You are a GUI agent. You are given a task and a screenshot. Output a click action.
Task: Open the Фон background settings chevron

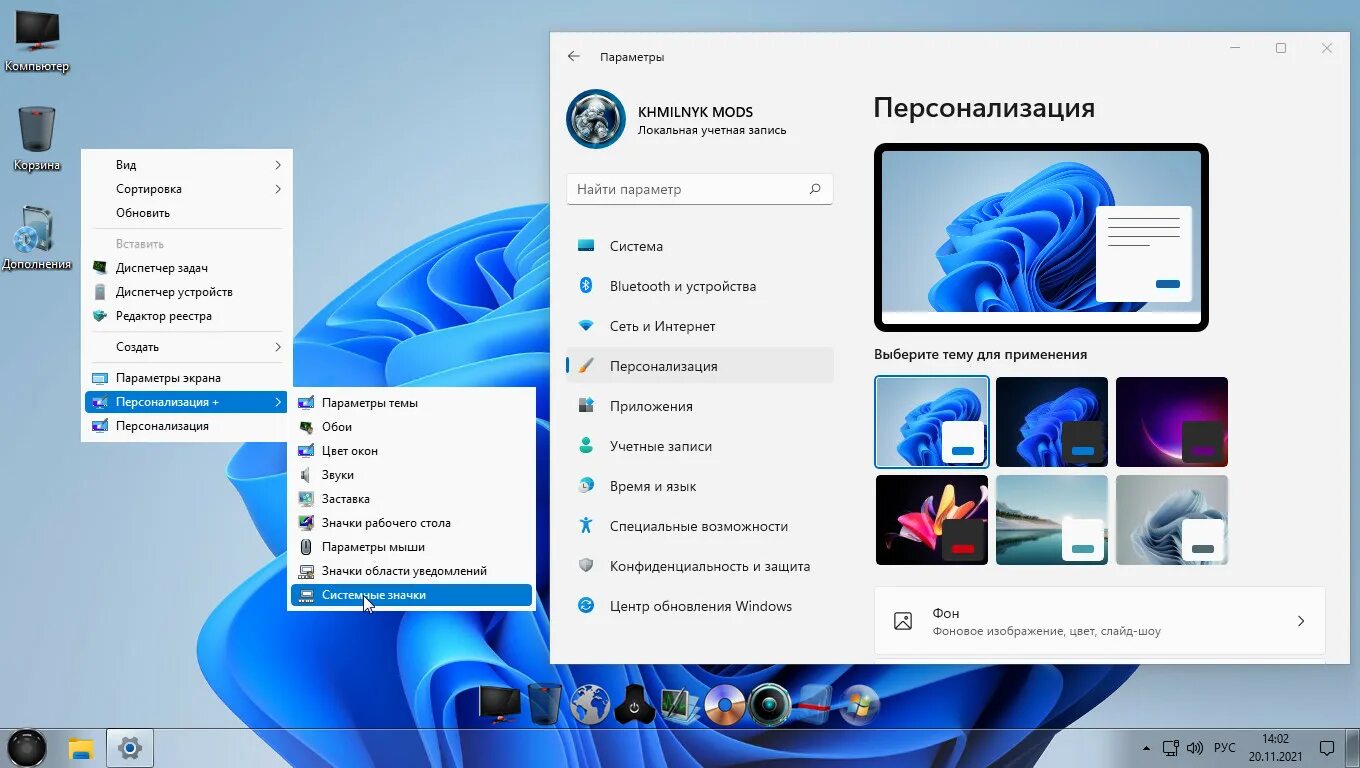[1301, 621]
